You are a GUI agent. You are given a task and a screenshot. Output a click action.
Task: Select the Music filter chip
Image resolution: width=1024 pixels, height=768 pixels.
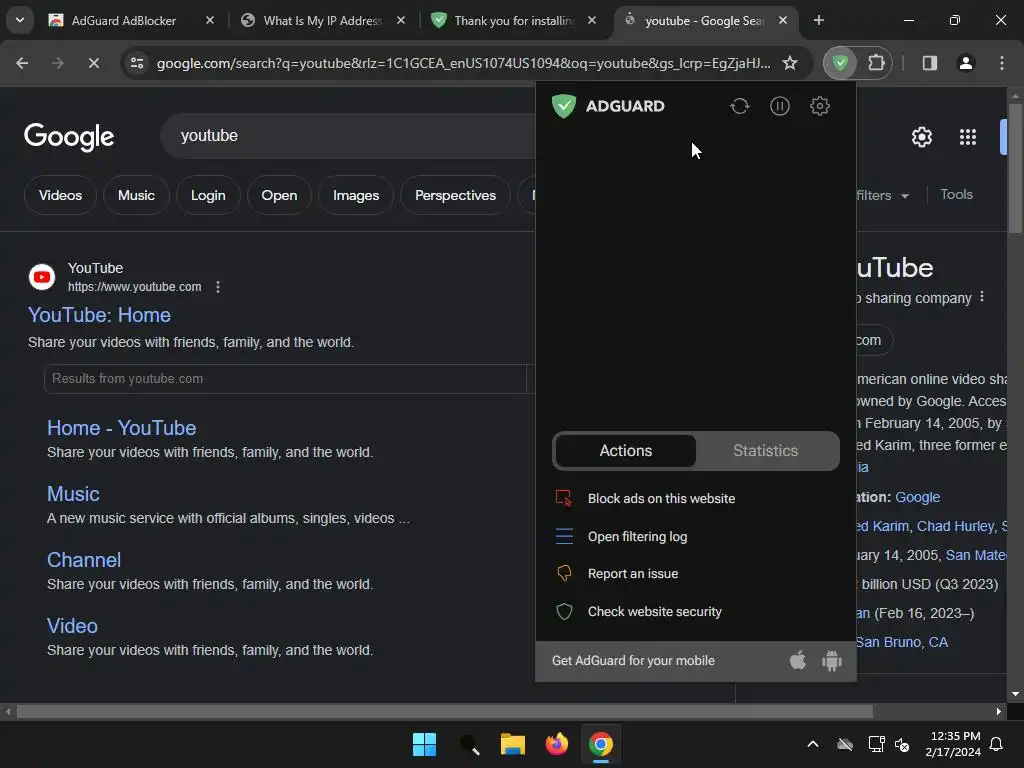(x=136, y=195)
